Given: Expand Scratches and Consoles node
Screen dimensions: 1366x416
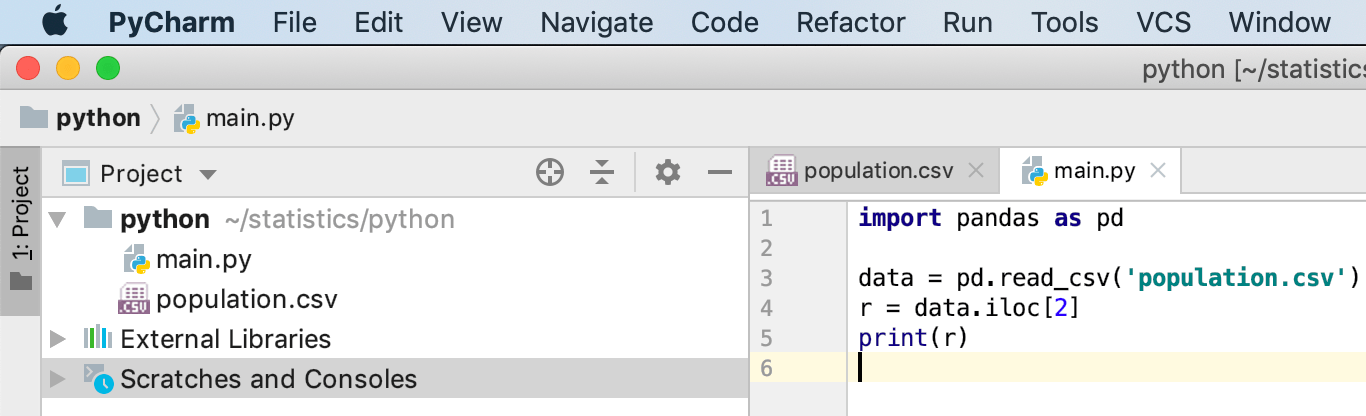Looking at the screenshot, I should click(x=58, y=379).
